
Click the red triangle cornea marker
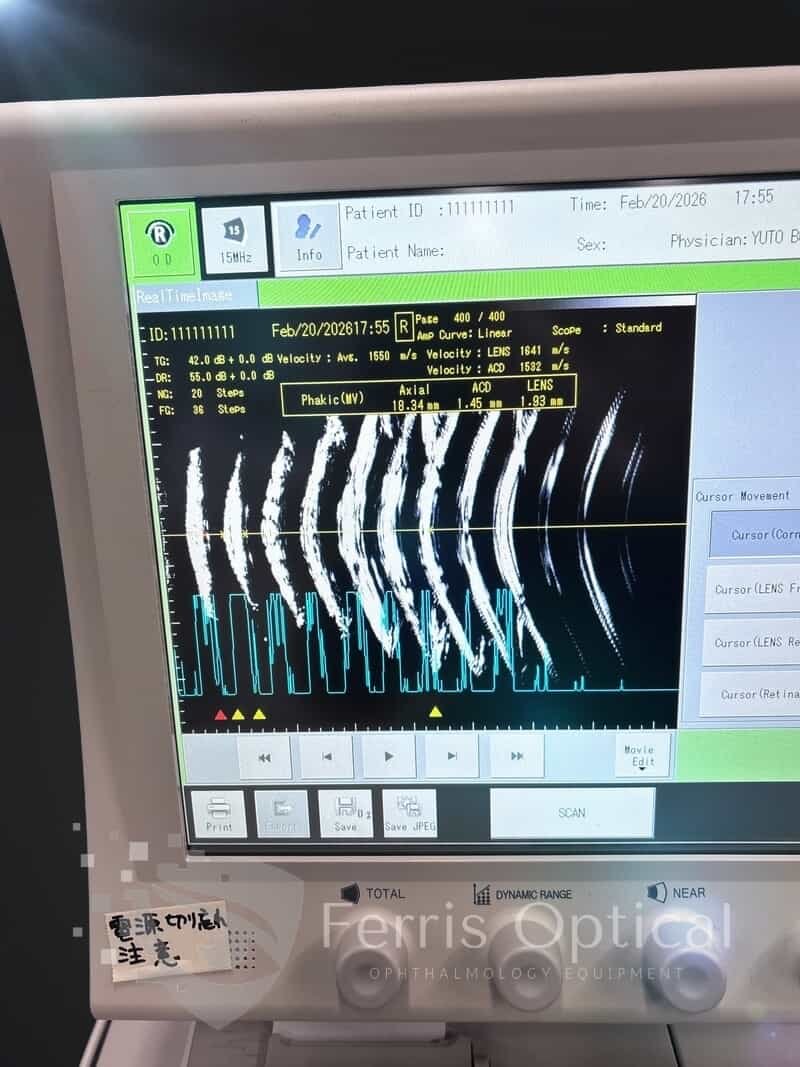220,715
